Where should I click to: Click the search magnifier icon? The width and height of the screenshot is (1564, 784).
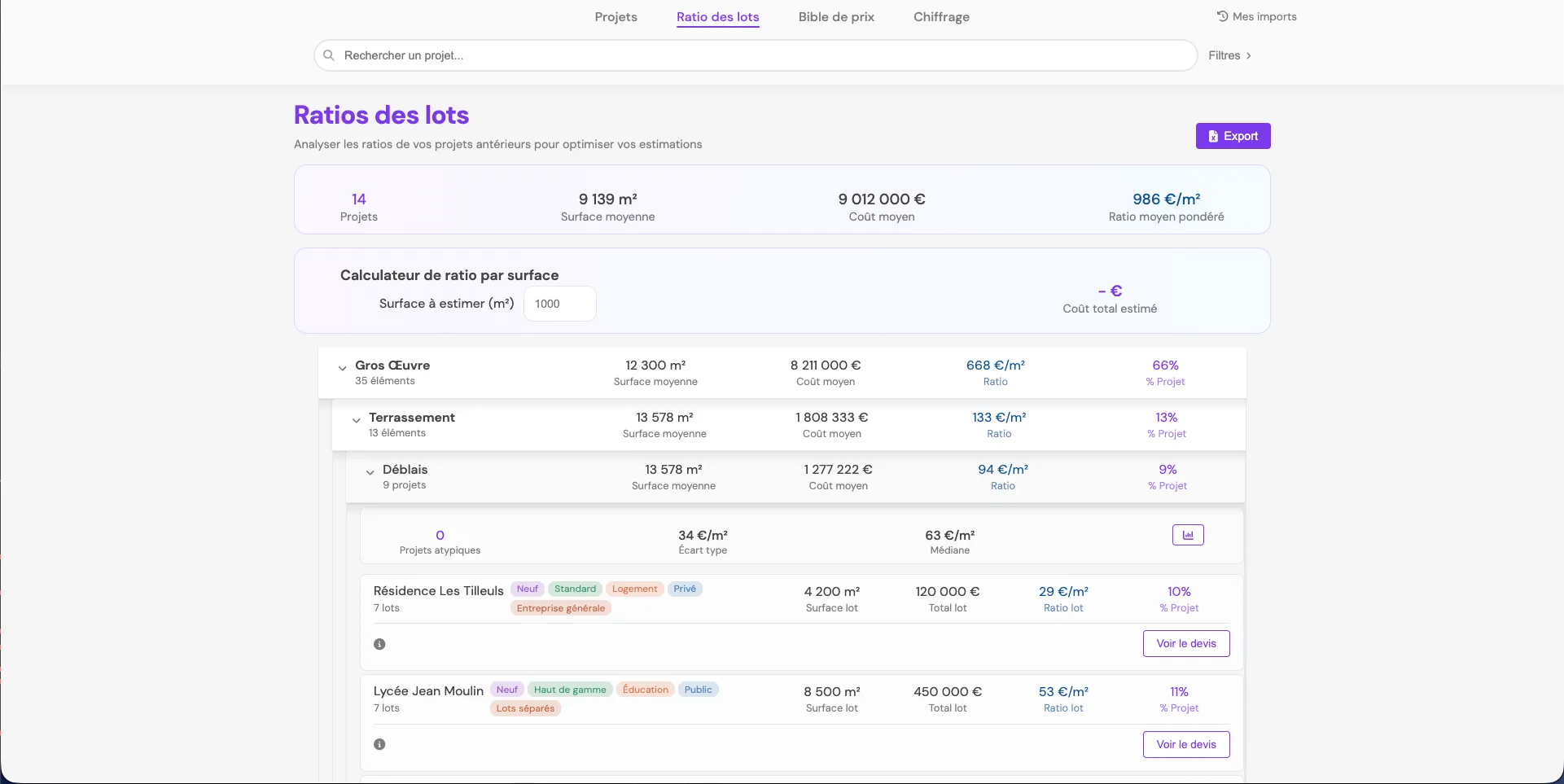tap(329, 55)
